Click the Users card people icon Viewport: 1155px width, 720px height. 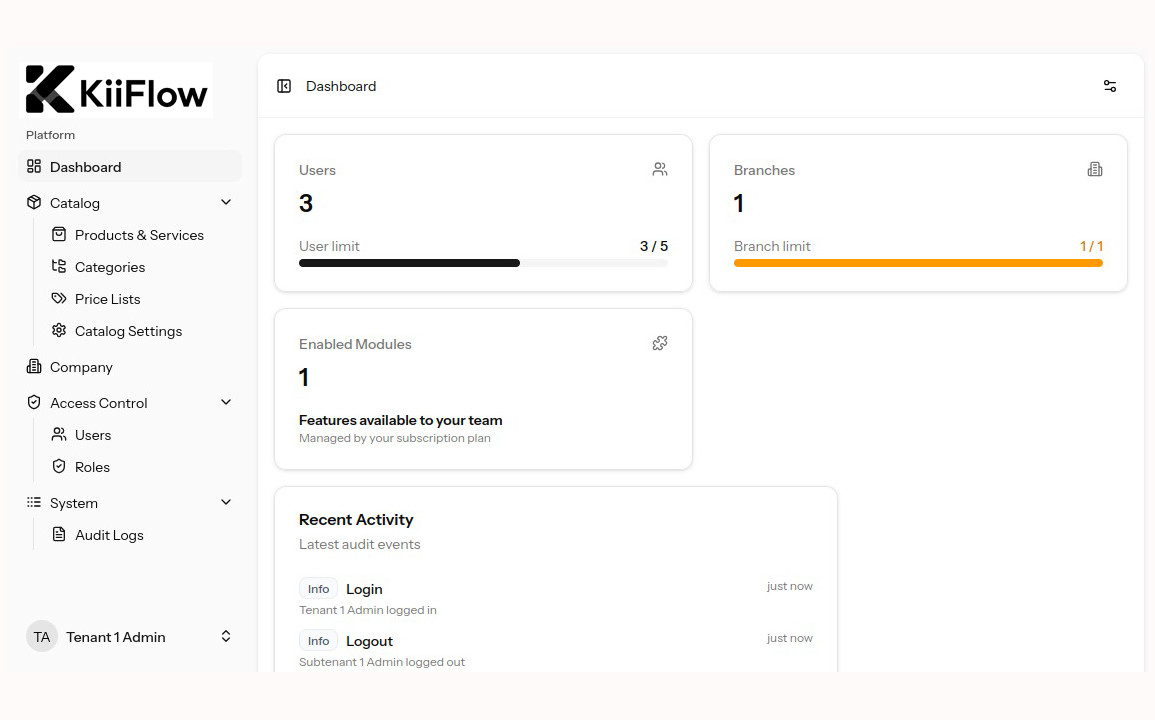pos(660,169)
